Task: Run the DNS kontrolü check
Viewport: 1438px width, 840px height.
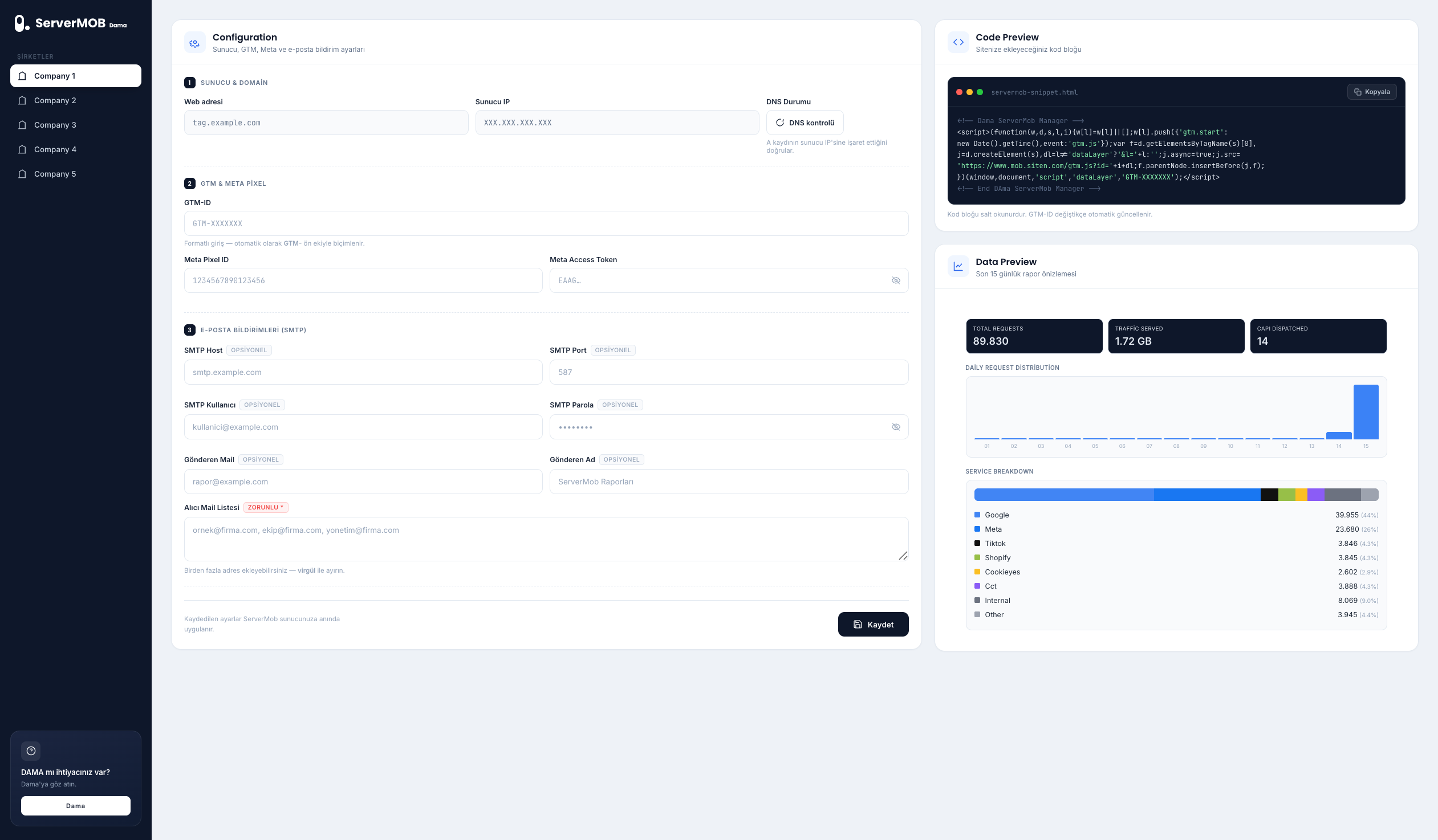Action: click(x=805, y=123)
